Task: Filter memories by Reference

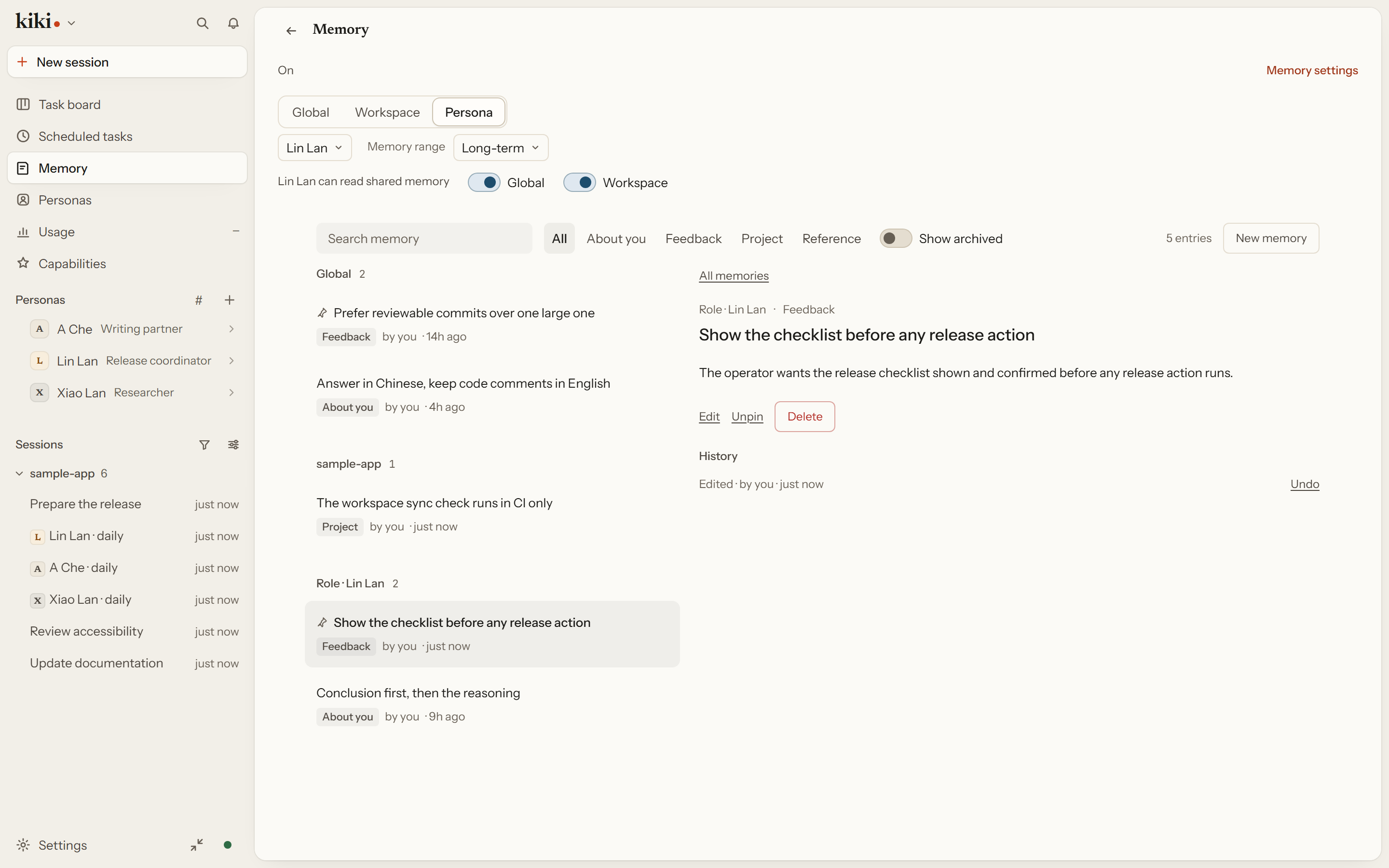Action: pyautogui.click(x=831, y=238)
